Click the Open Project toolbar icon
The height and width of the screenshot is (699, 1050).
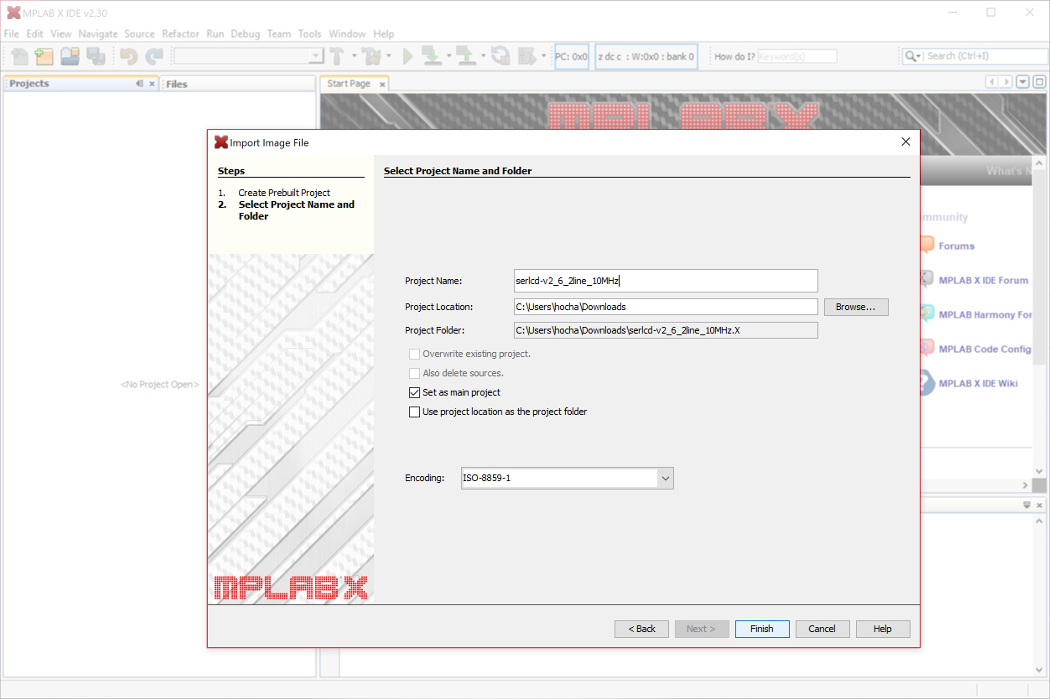click(70, 56)
